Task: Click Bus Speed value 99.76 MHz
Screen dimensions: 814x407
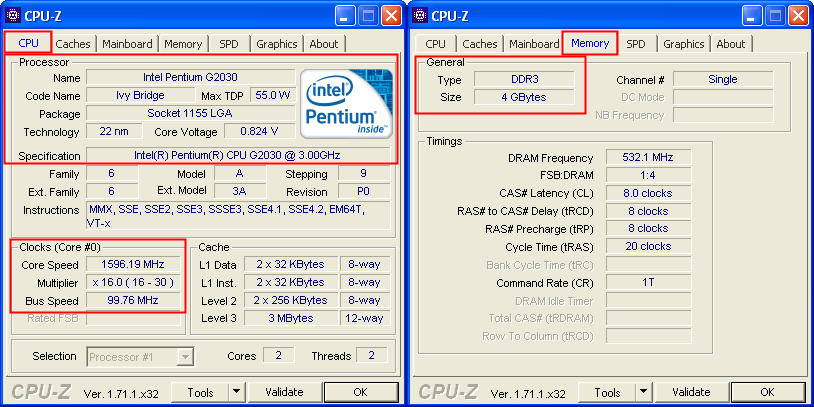Action: [x=133, y=300]
